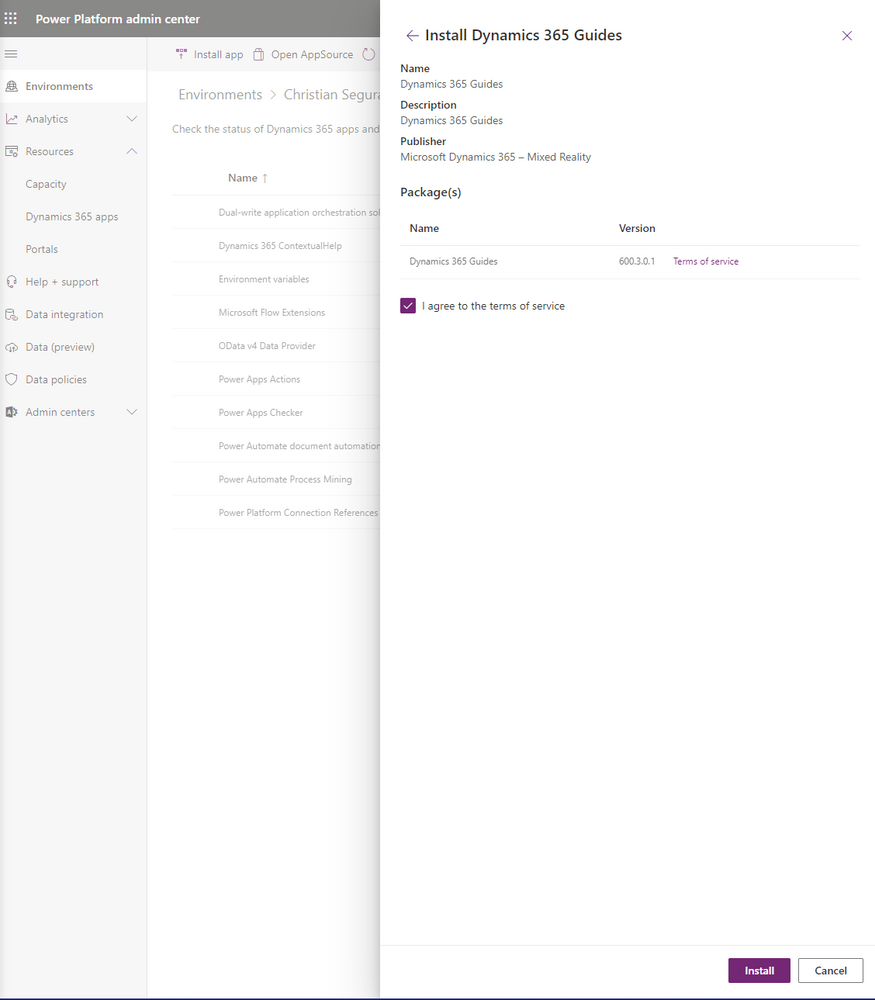Click the package Version column header
875x1000 pixels.
point(636,228)
